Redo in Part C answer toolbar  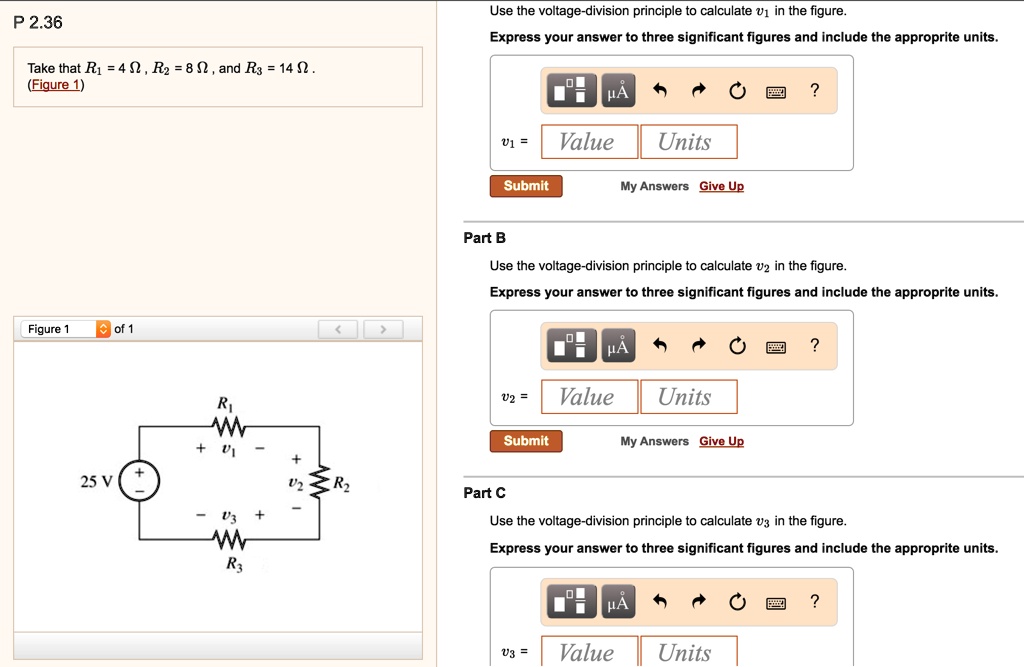click(x=699, y=601)
